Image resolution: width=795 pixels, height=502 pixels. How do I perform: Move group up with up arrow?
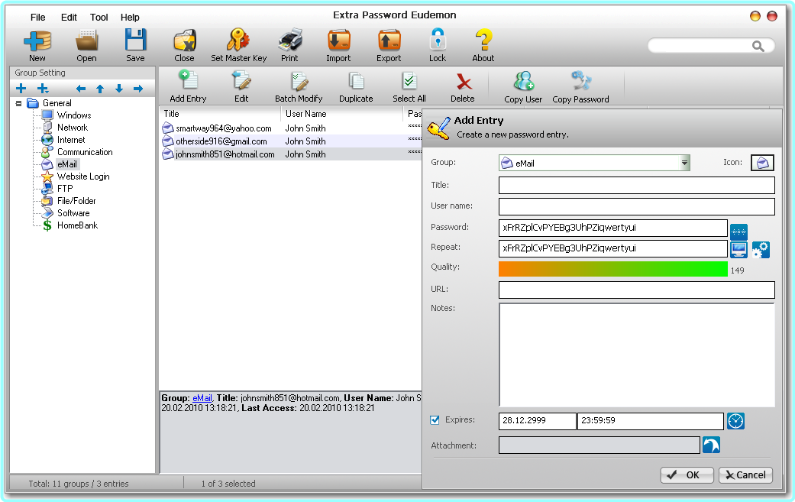(100, 89)
